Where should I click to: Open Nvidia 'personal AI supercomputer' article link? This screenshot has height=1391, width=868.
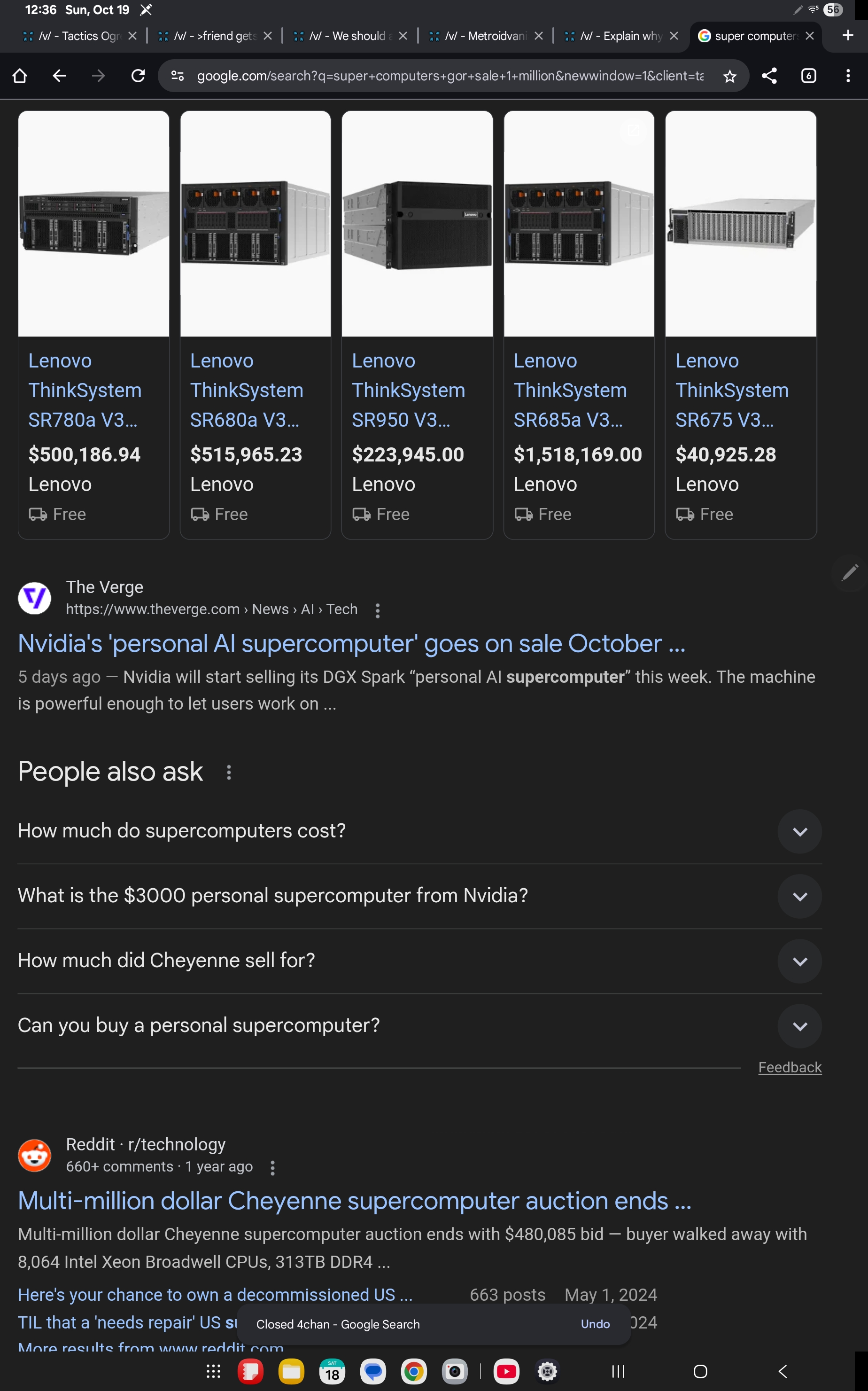tap(351, 644)
